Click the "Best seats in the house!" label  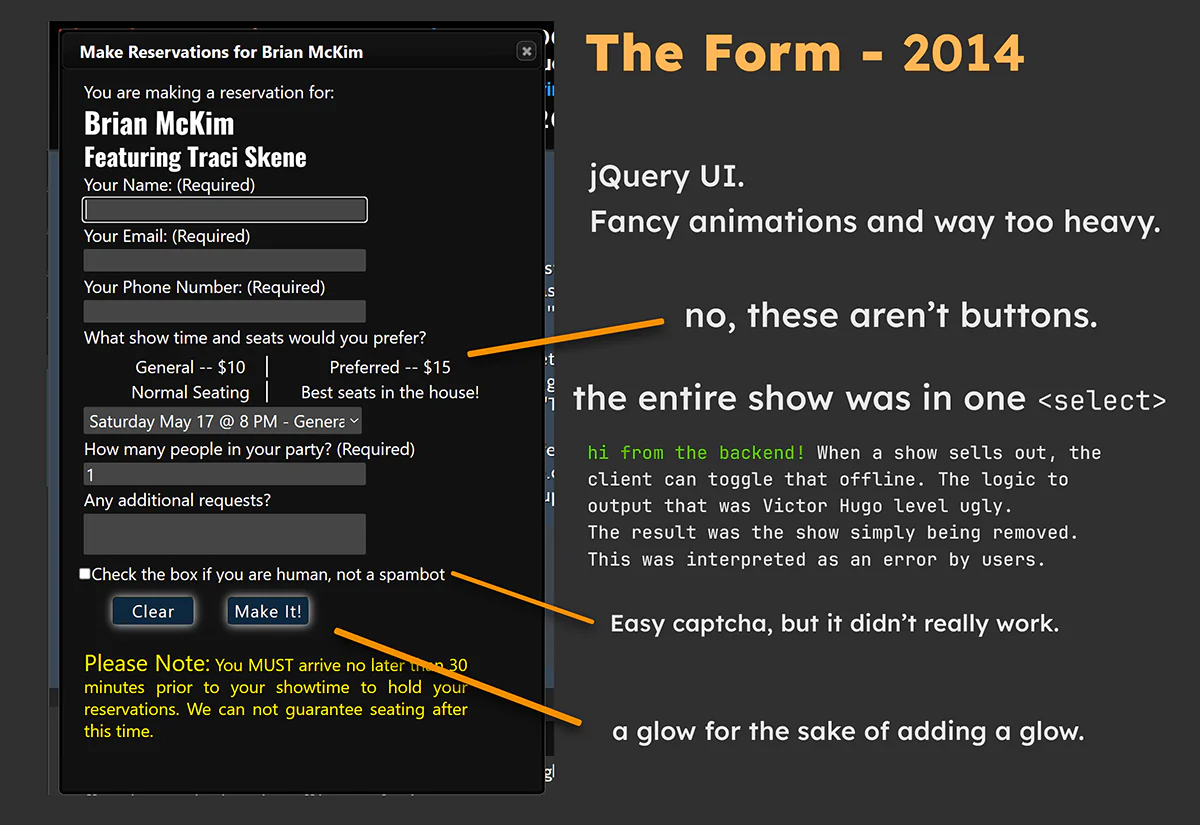[389, 392]
